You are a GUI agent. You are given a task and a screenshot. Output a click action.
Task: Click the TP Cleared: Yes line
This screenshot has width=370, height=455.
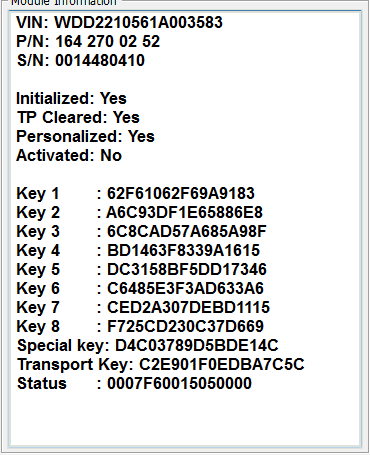[78, 118]
